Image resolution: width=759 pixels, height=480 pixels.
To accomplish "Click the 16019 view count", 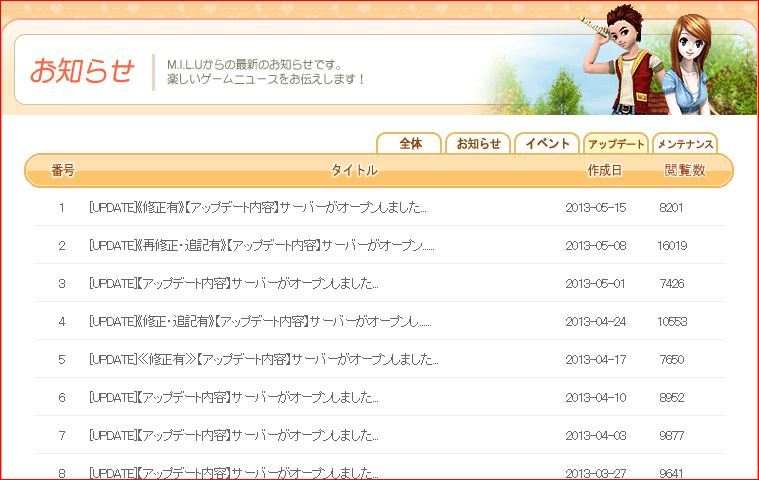I will click(671, 246).
